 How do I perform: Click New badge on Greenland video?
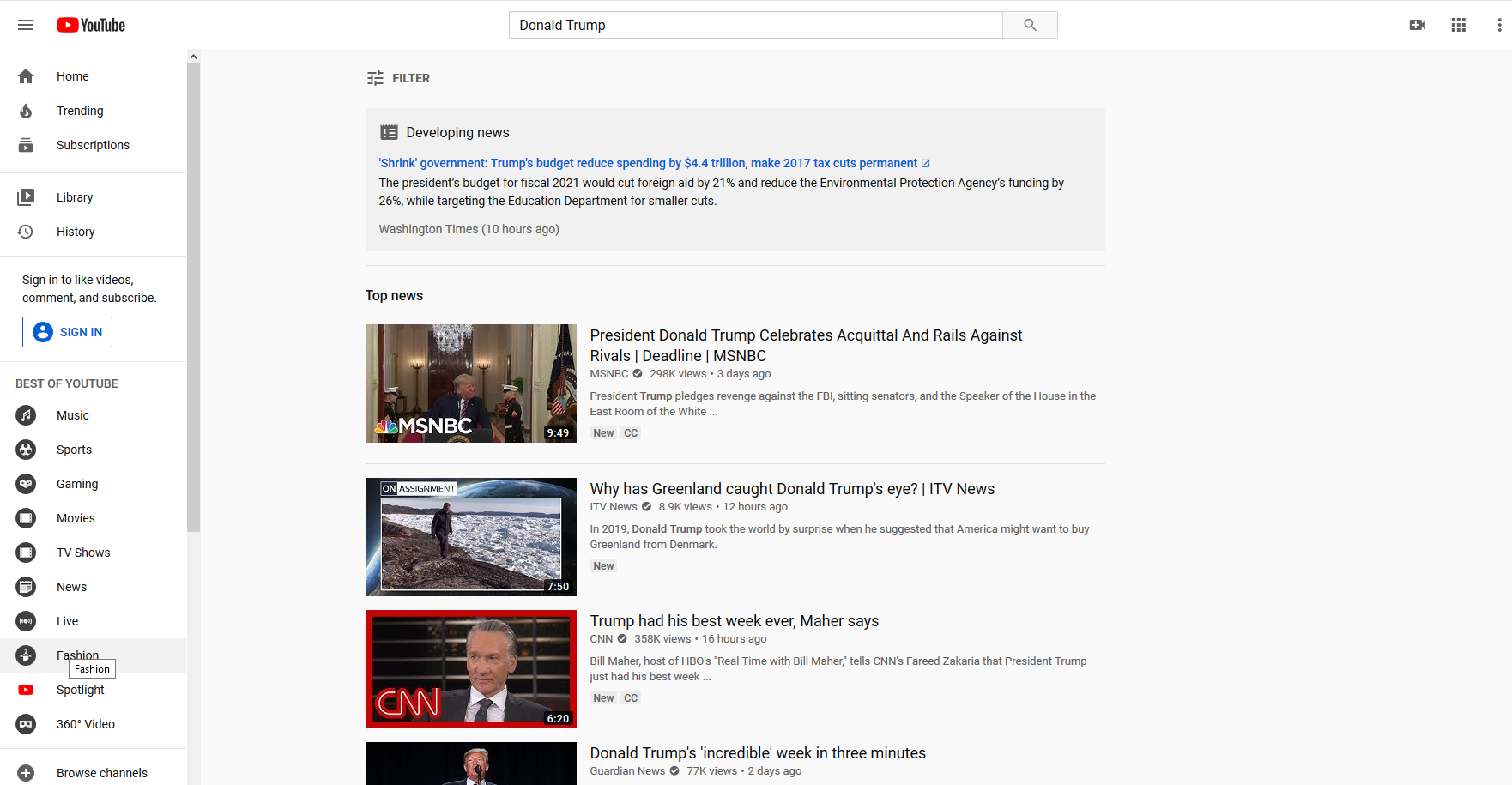(x=603, y=566)
